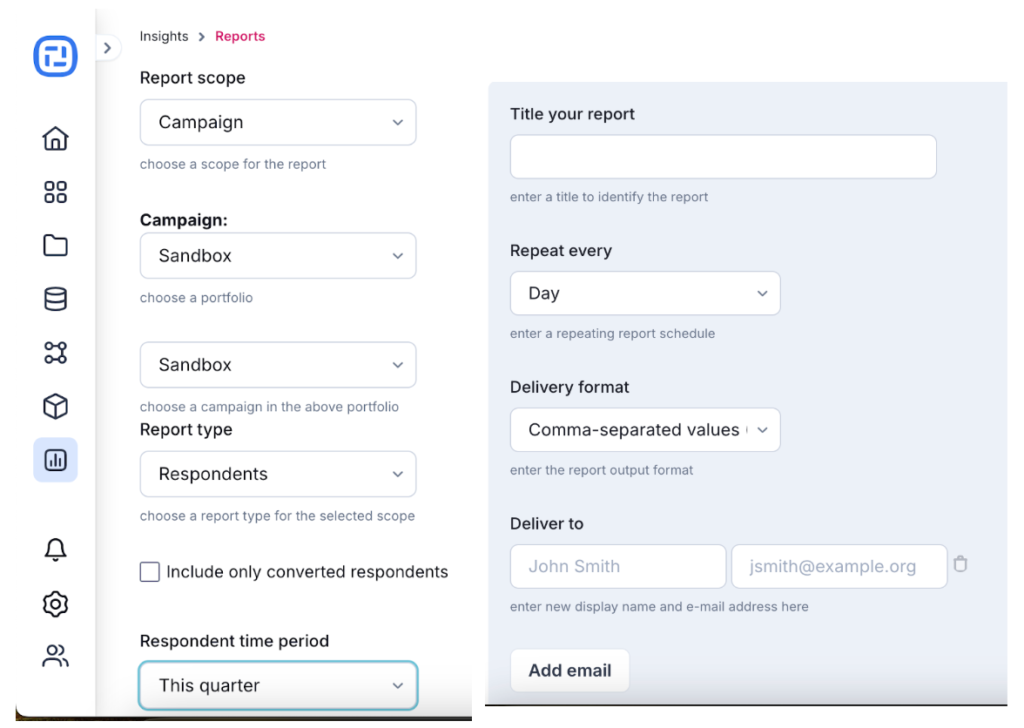Image resolution: width=1024 pixels, height=728 pixels.
Task: Open the dashboard grid icon
Action: (x=56, y=192)
